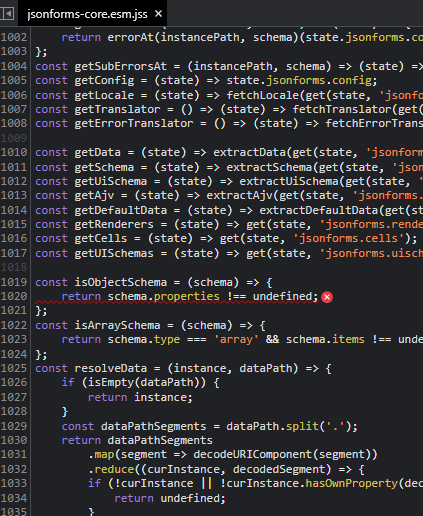Viewport: 423px width, 516px height.
Task: Click the red error icon on line 1020
Action: coord(327,297)
